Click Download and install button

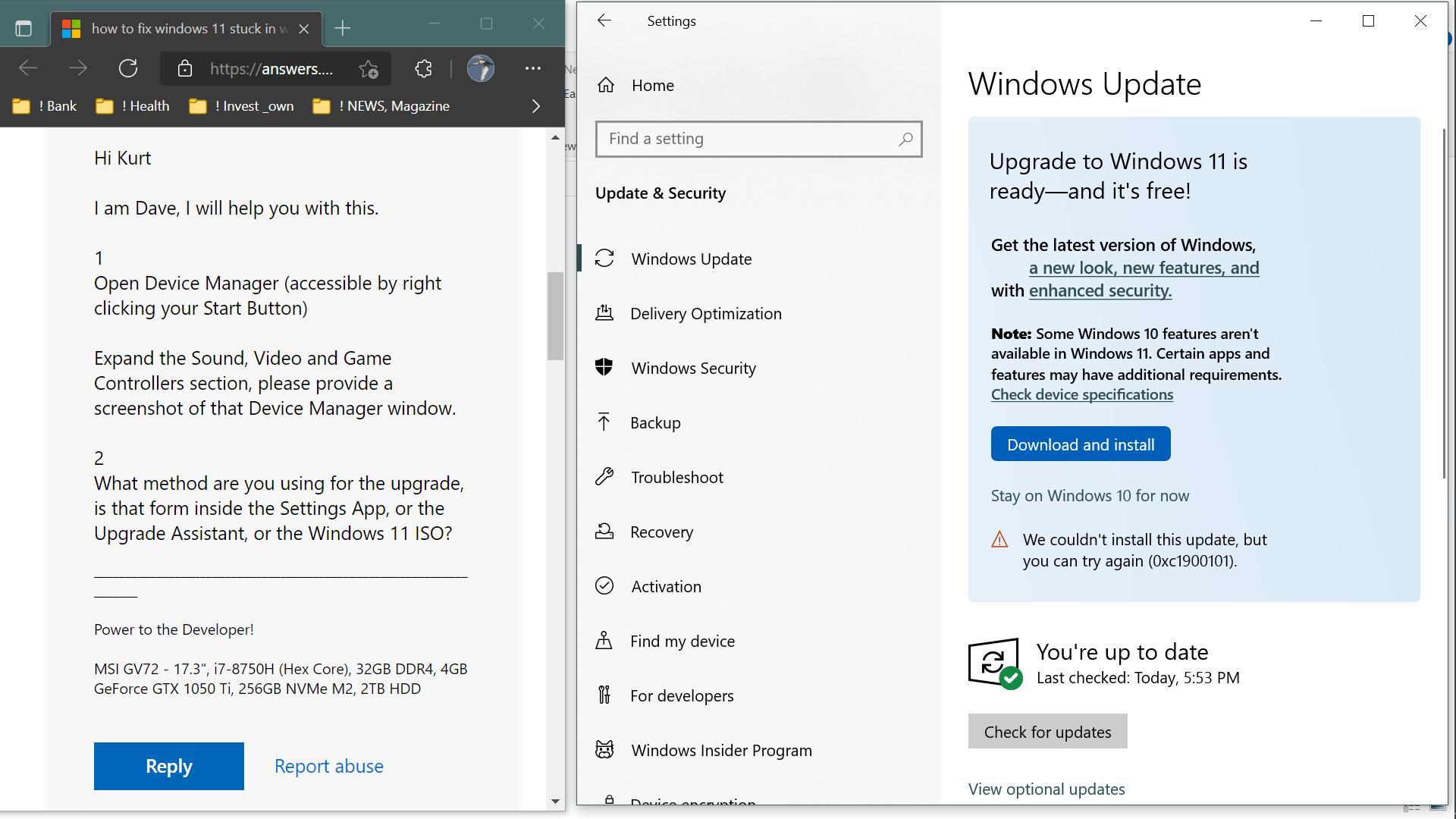(x=1081, y=444)
